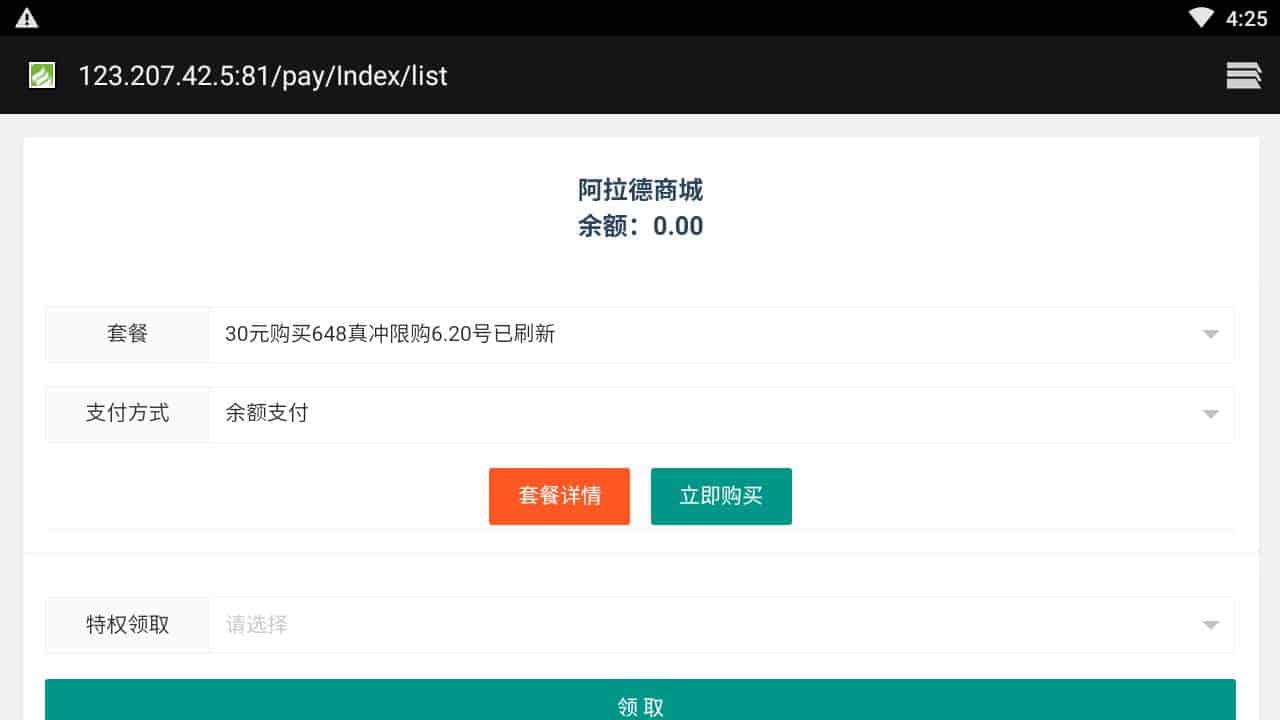The height and width of the screenshot is (720, 1280).
Task: Click the 套餐 field label
Action: click(127, 334)
